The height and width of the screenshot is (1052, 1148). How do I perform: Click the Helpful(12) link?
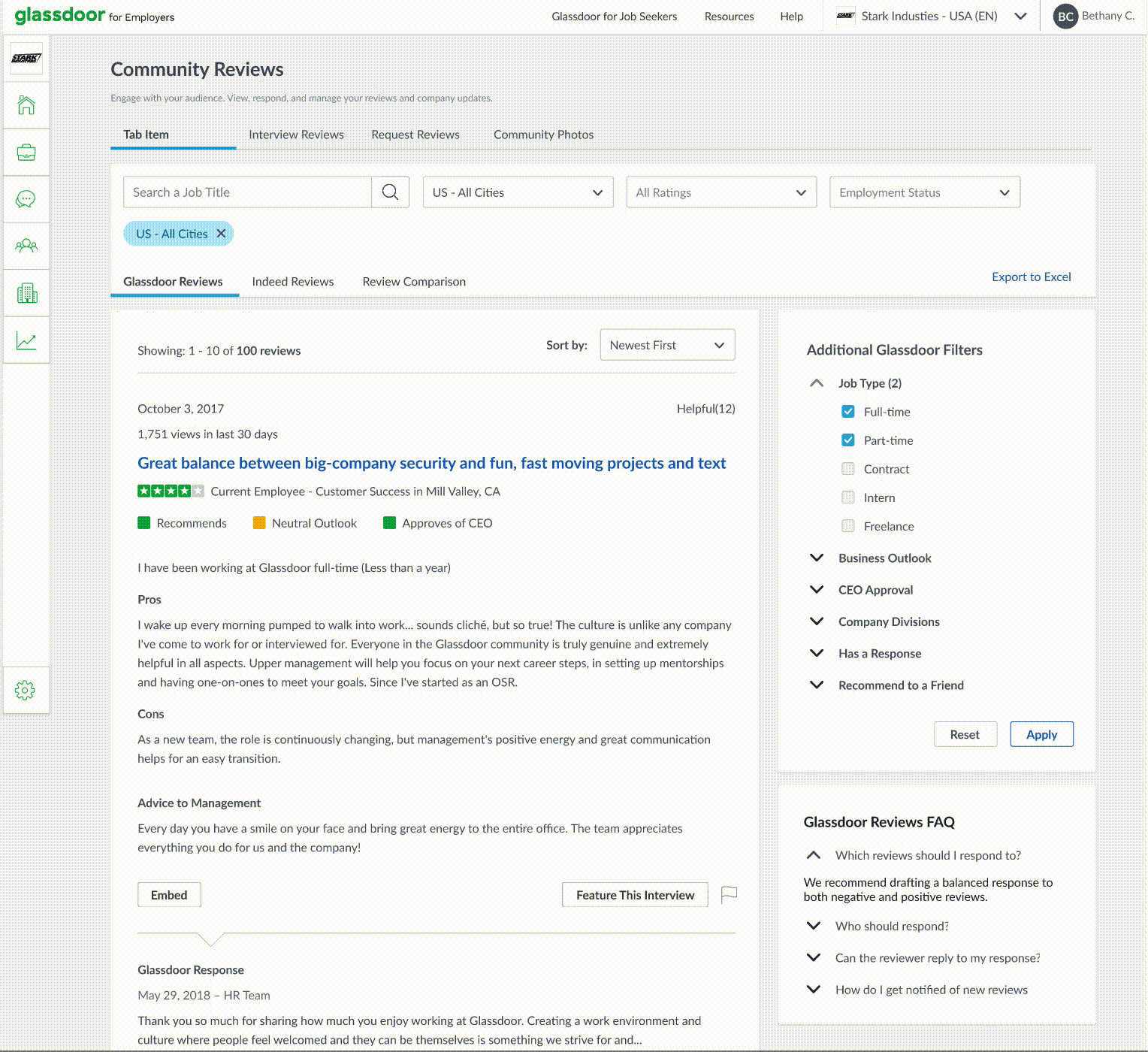tap(705, 409)
